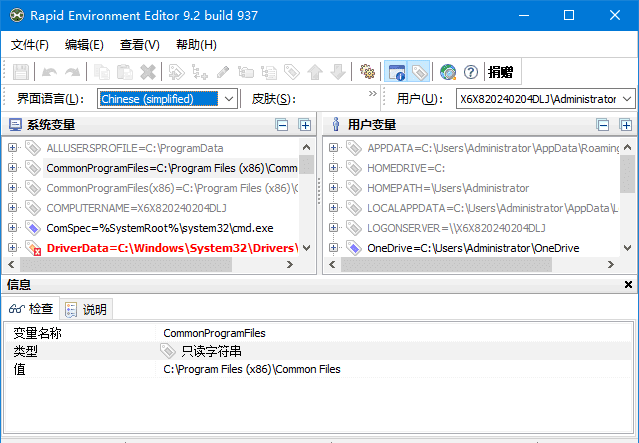
Task: Click the Paste clipboard icon
Action: pos(125,72)
